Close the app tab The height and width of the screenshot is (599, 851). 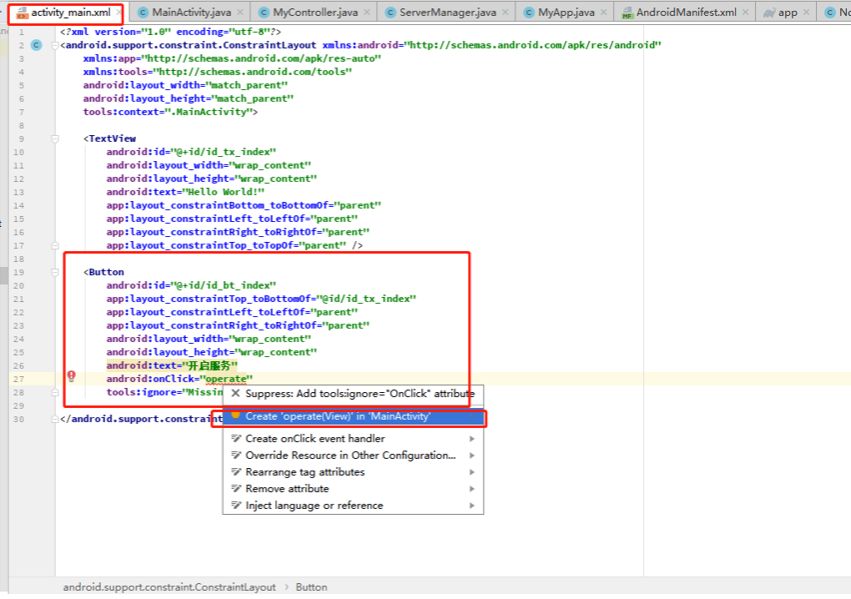pos(806,12)
